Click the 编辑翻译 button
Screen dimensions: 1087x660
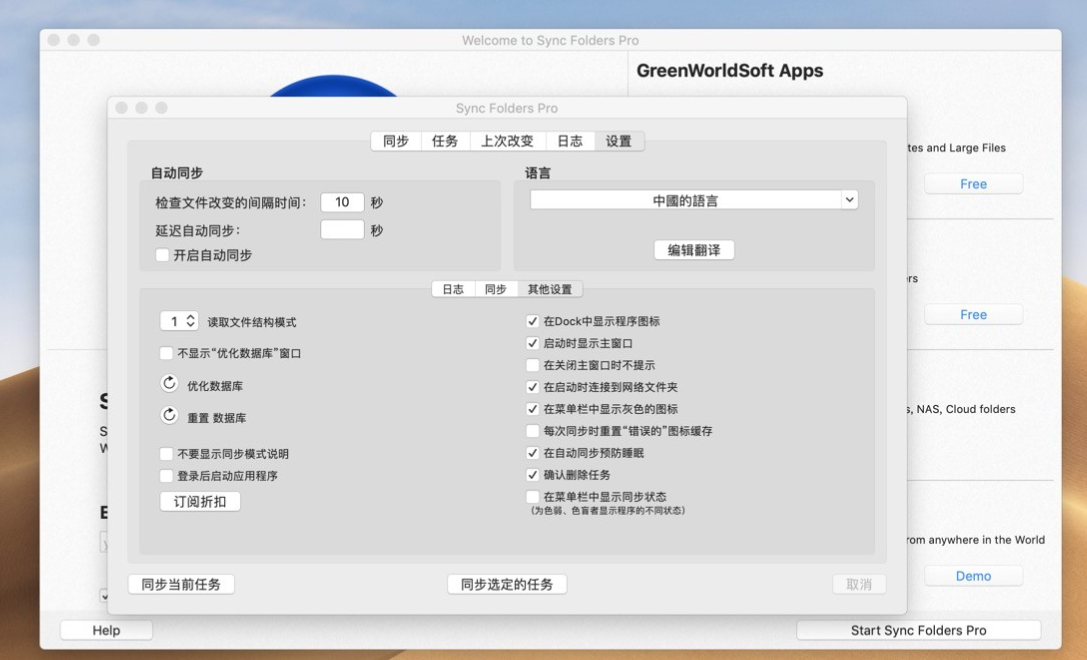(694, 250)
